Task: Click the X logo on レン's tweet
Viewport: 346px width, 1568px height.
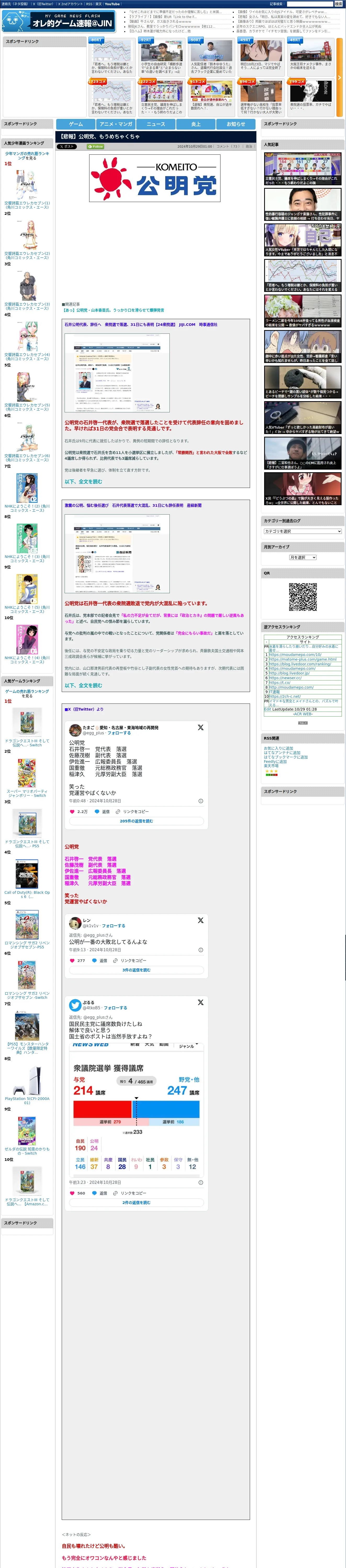Action: [200, 920]
